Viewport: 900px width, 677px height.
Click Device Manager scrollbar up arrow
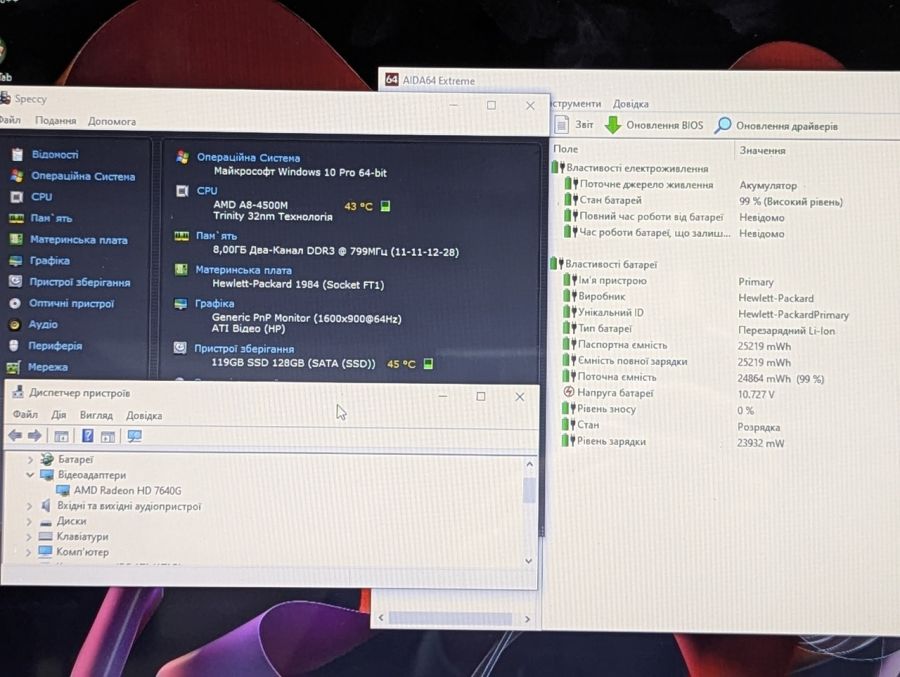pyautogui.click(x=529, y=464)
